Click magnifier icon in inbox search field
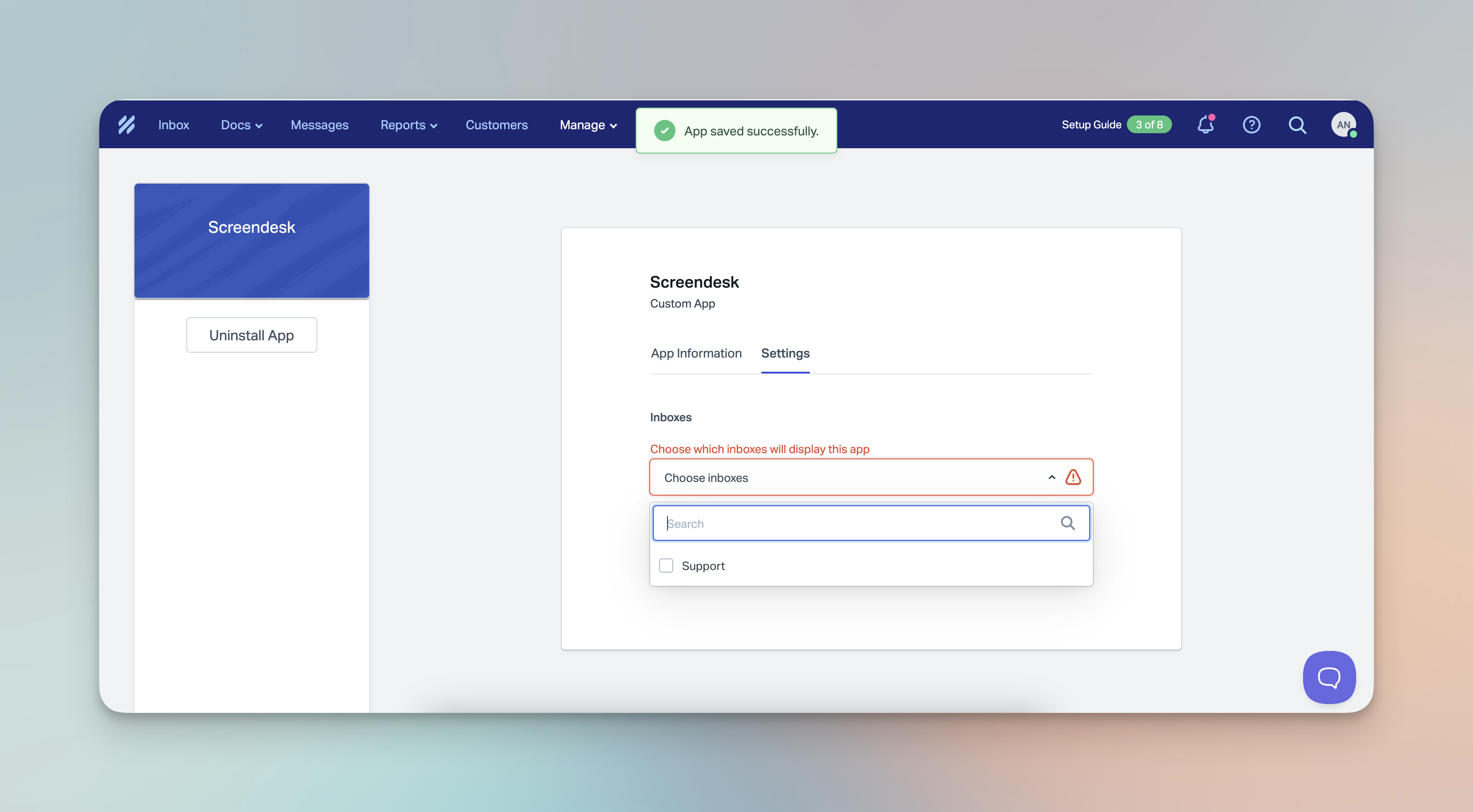Viewport: 1473px width, 812px height. click(x=1068, y=523)
